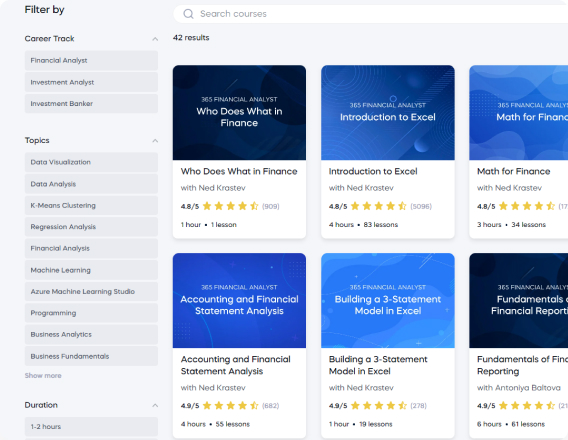Collapse the Topics filter section

pyautogui.click(x=155, y=141)
